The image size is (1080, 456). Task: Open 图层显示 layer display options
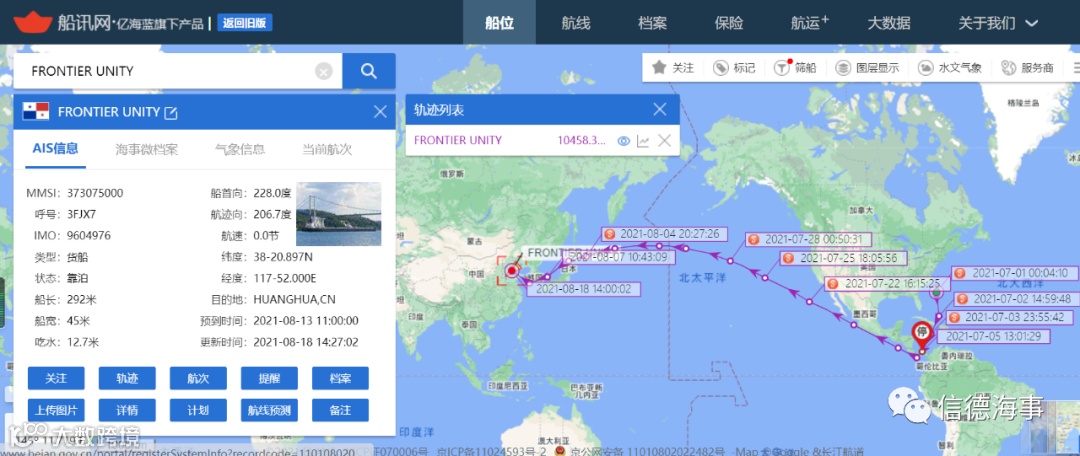coord(867,68)
